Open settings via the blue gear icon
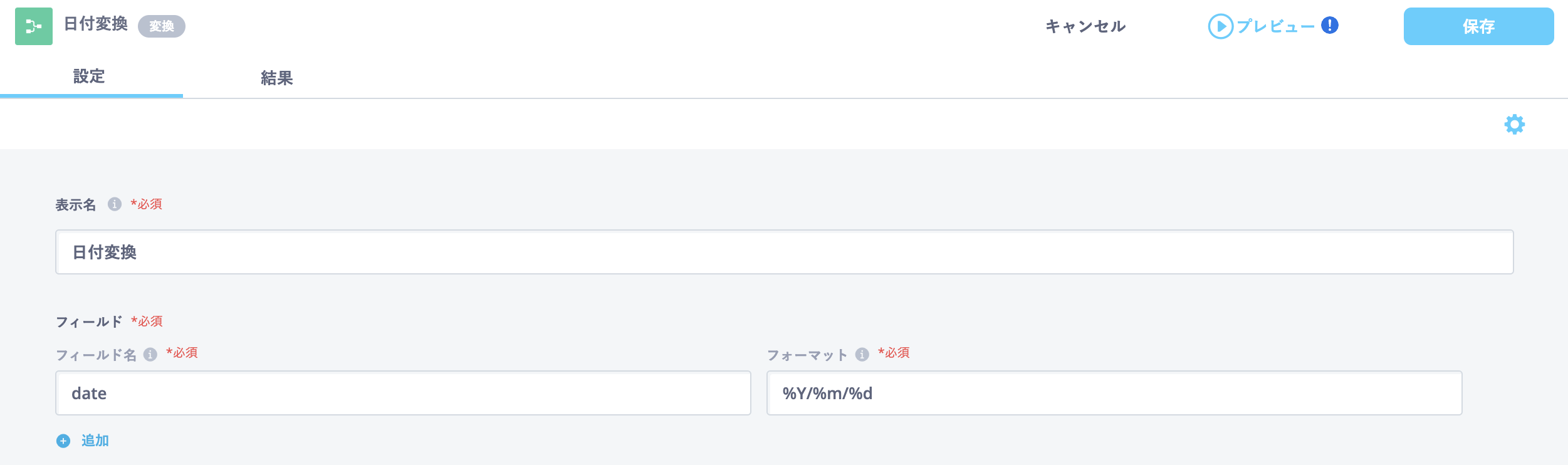This screenshot has width=1568, height=465. 1514,124
